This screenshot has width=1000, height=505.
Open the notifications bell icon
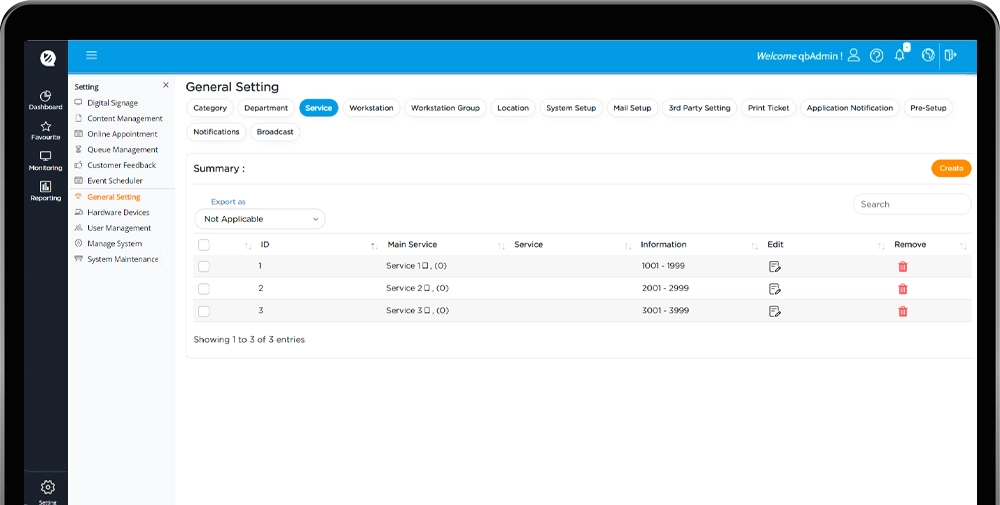tap(900, 56)
